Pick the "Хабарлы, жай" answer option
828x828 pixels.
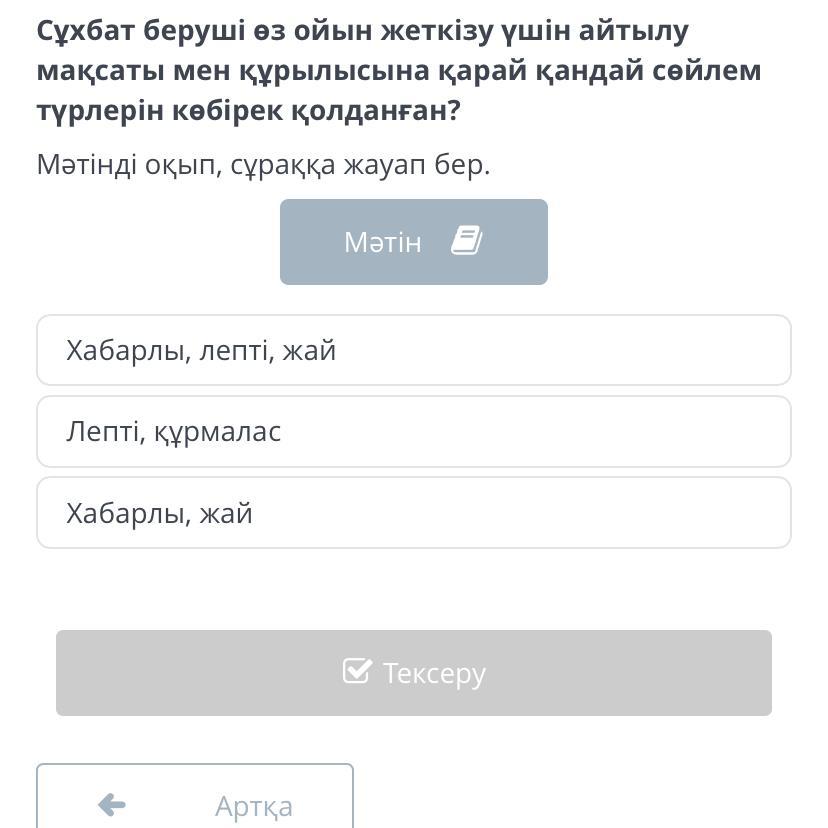point(413,513)
